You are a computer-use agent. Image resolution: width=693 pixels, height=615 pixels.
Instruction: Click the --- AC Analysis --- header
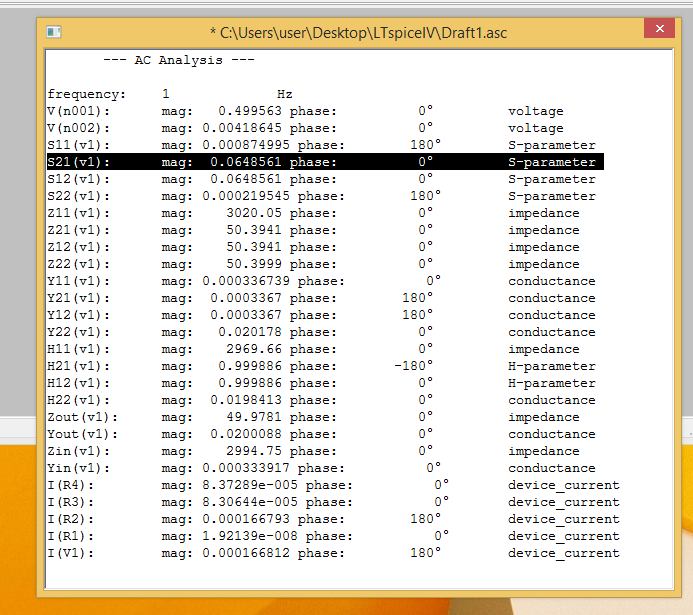click(x=179, y=60)
